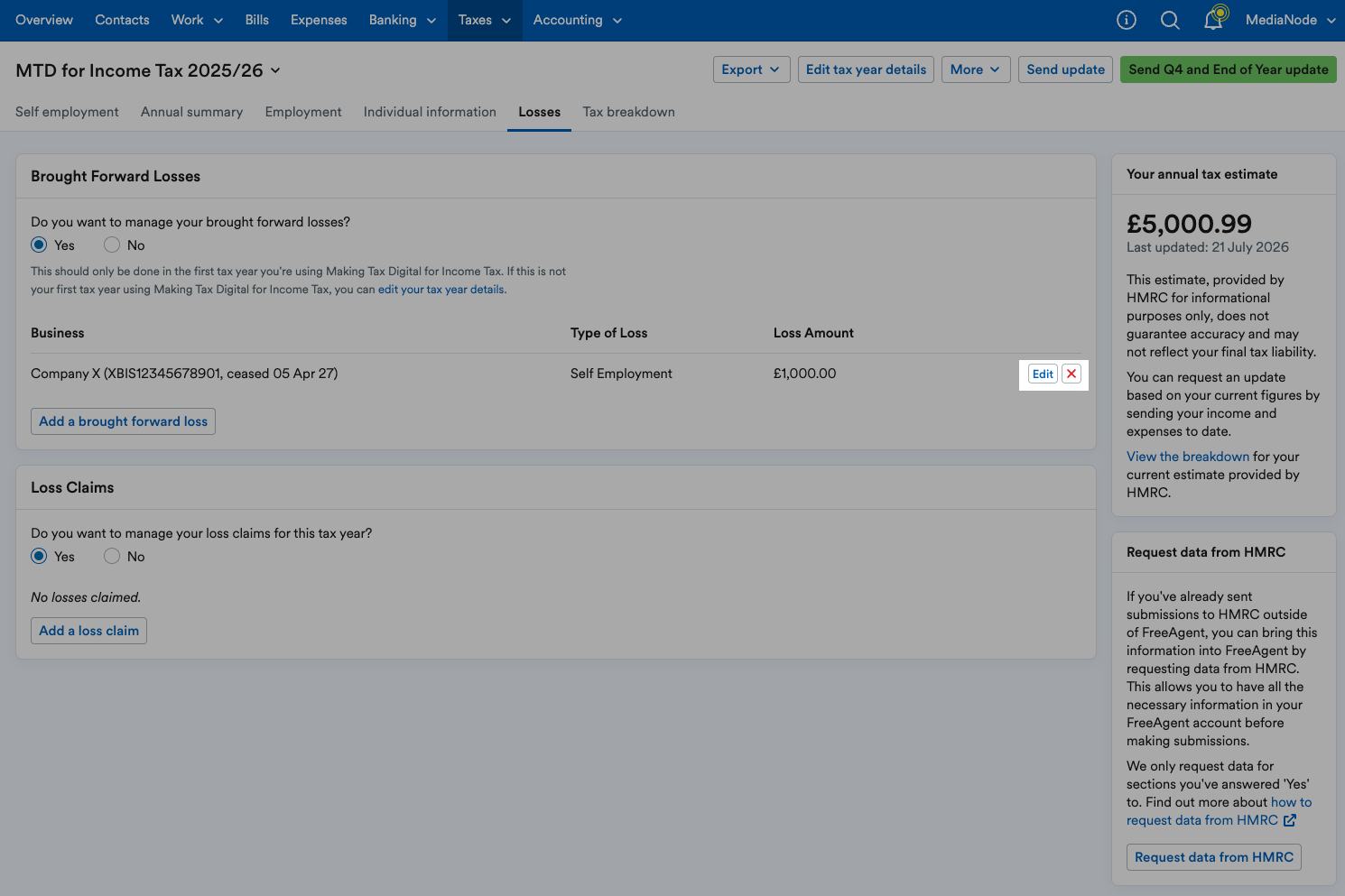Follow the View the breakdown link

(x=1188, y=457)
